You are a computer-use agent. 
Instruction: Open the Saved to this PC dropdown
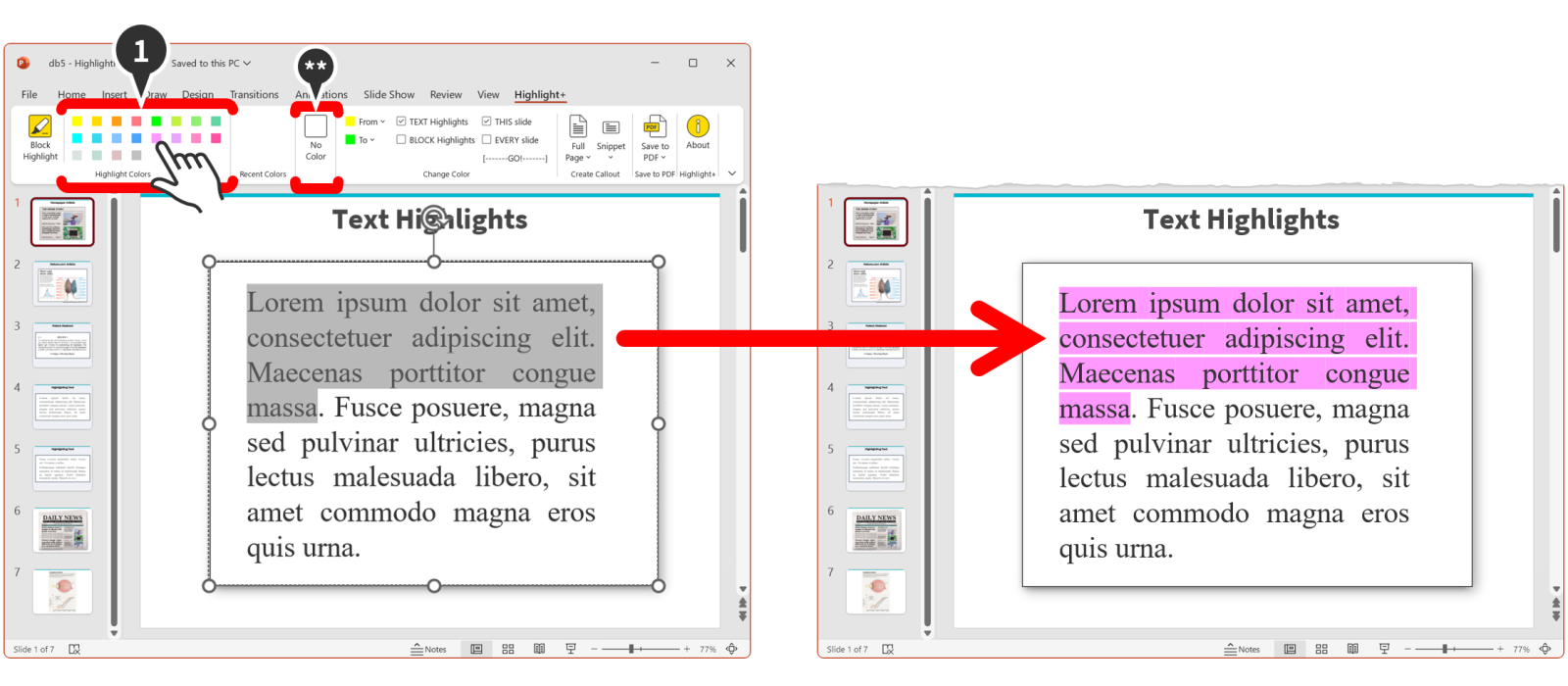coord(211,63)
